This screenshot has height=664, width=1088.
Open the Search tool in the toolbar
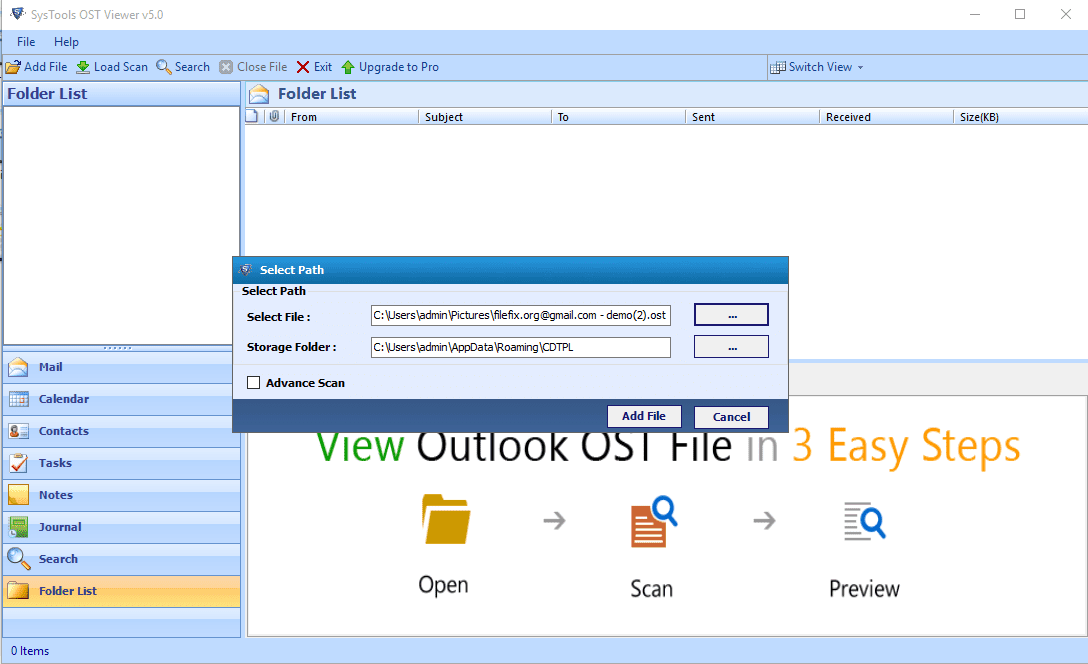click(183, 67)
